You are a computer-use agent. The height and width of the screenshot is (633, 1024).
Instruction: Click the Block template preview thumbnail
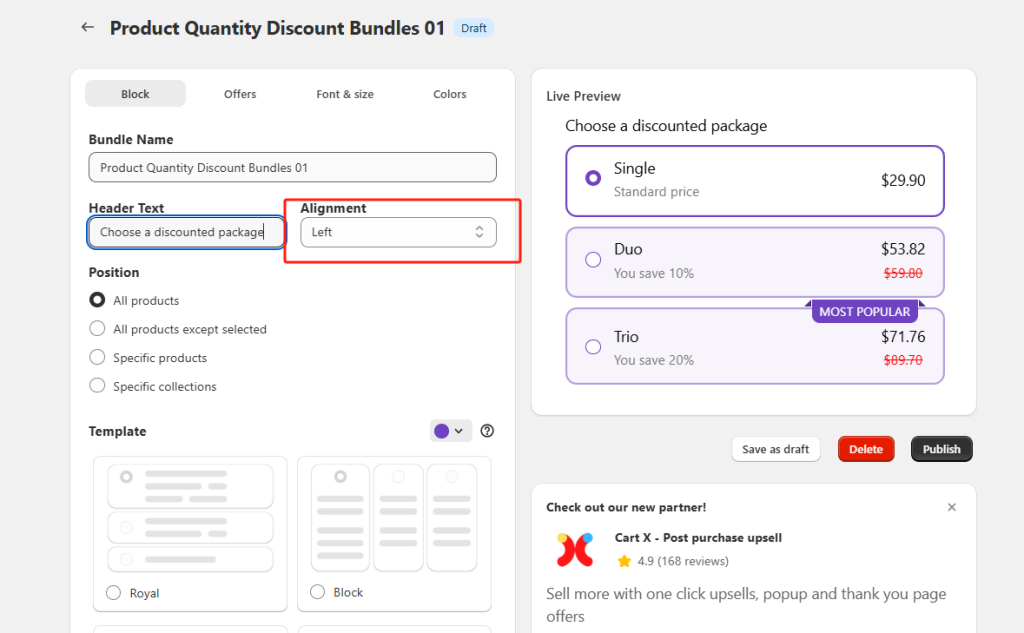click(x=394, y=515)
